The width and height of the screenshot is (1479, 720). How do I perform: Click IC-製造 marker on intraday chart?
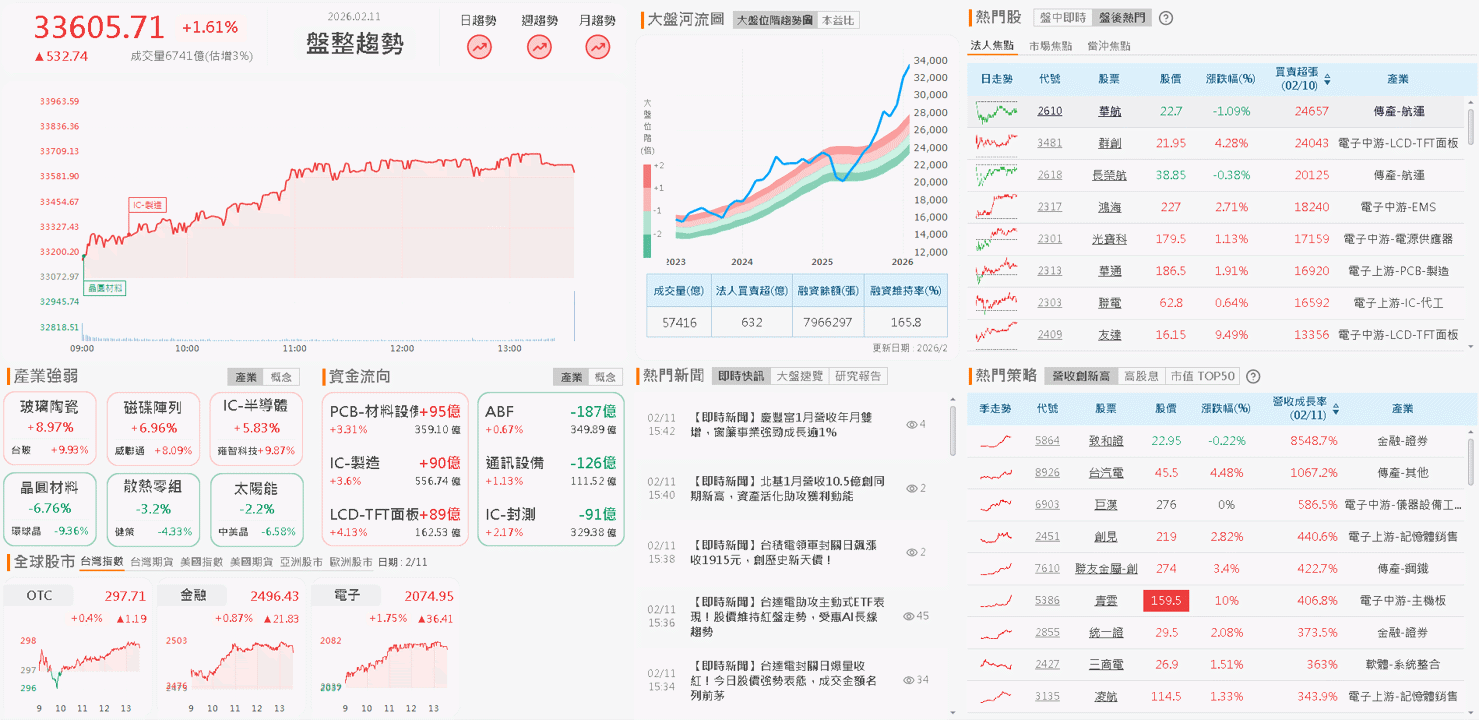click(148, 205)
